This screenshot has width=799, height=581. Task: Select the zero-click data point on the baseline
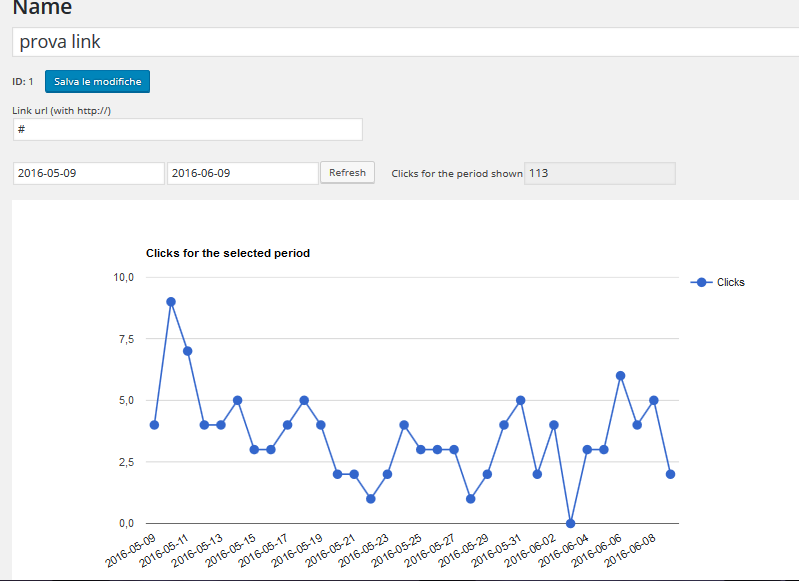tap(571, 523)
